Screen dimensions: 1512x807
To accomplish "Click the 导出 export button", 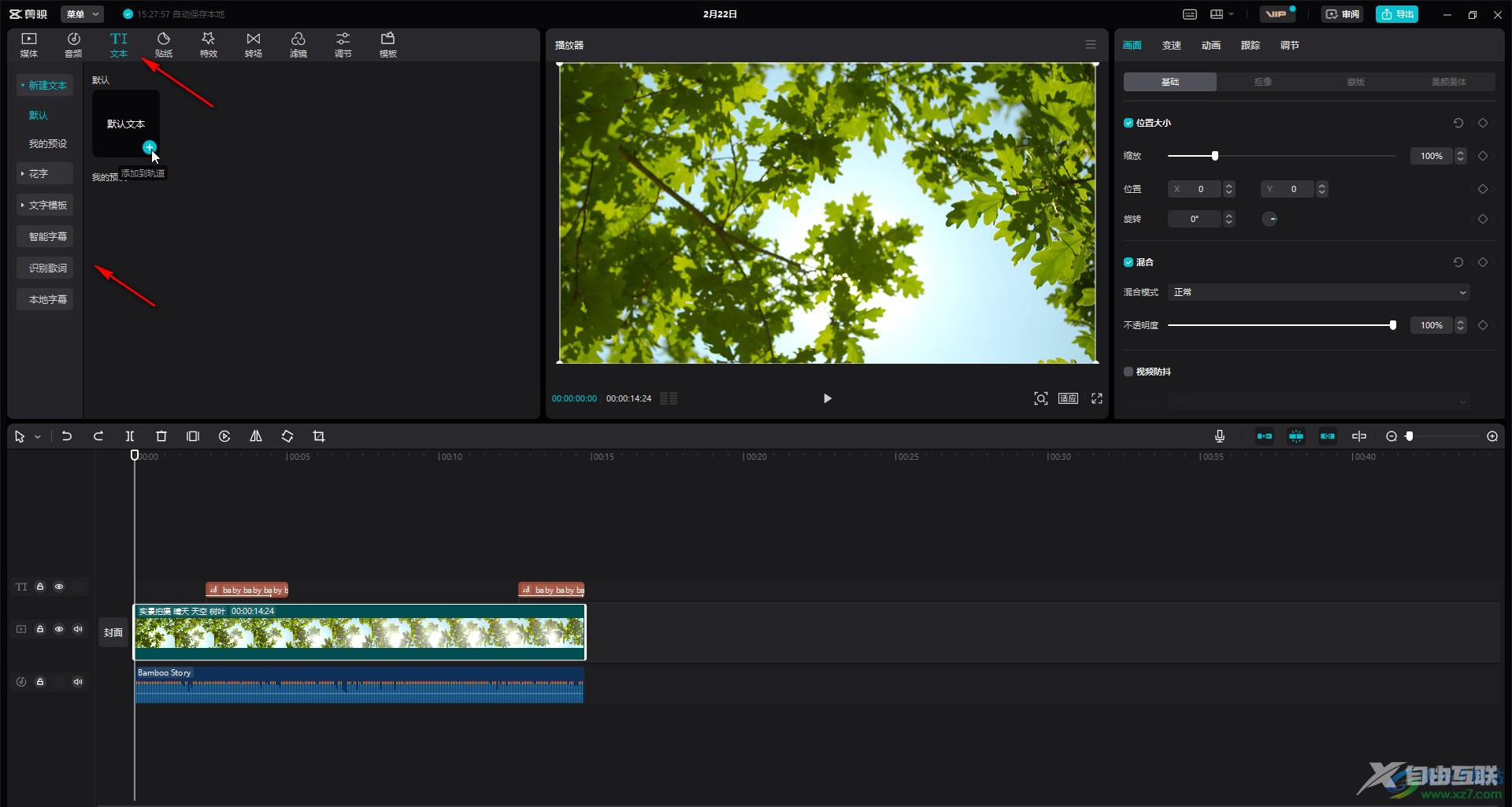I will click(x=1397, y=14).
